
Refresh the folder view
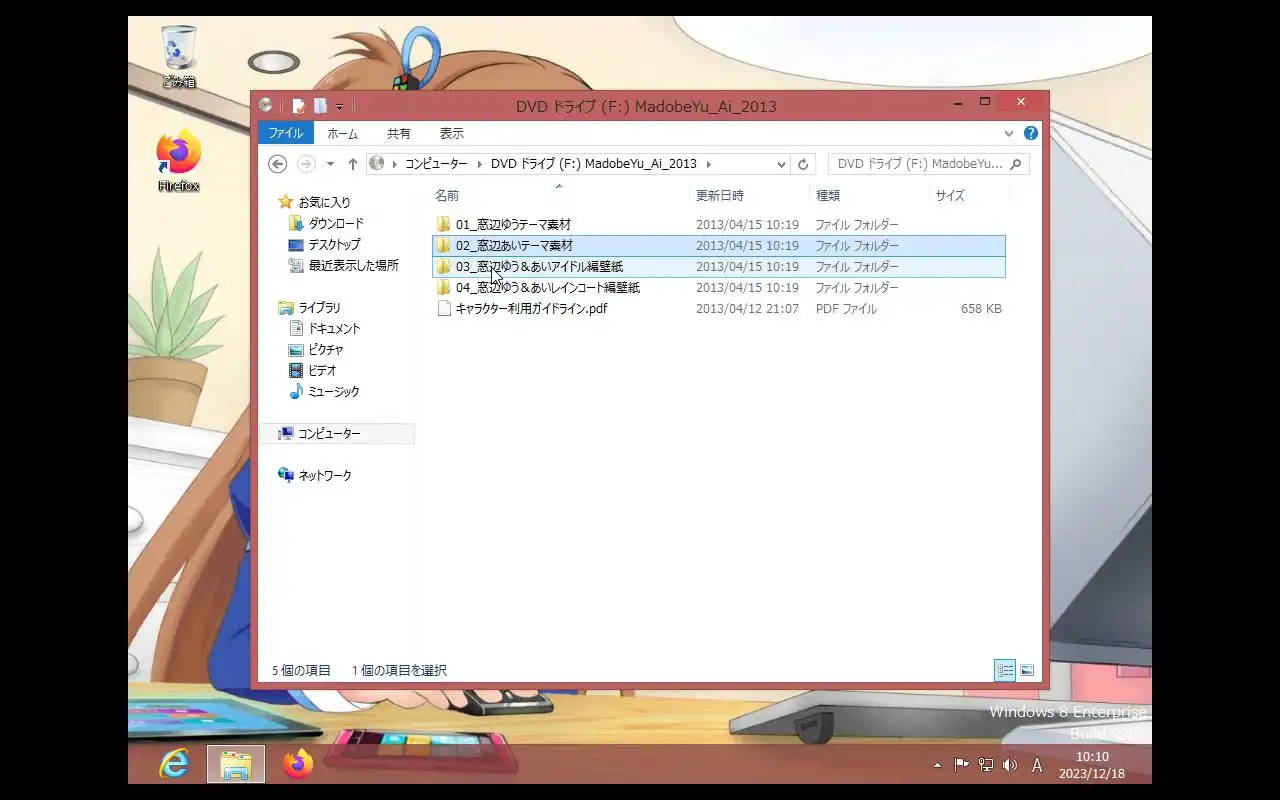(803, 164)
